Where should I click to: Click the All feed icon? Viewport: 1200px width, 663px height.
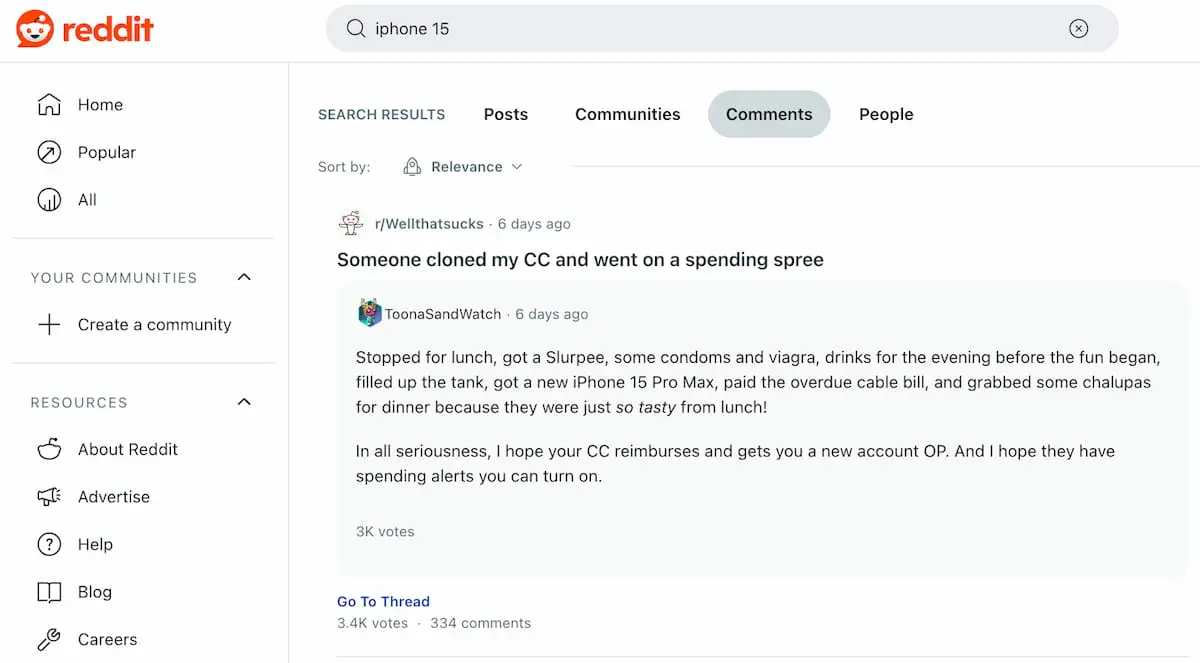(x=49, y=199)
